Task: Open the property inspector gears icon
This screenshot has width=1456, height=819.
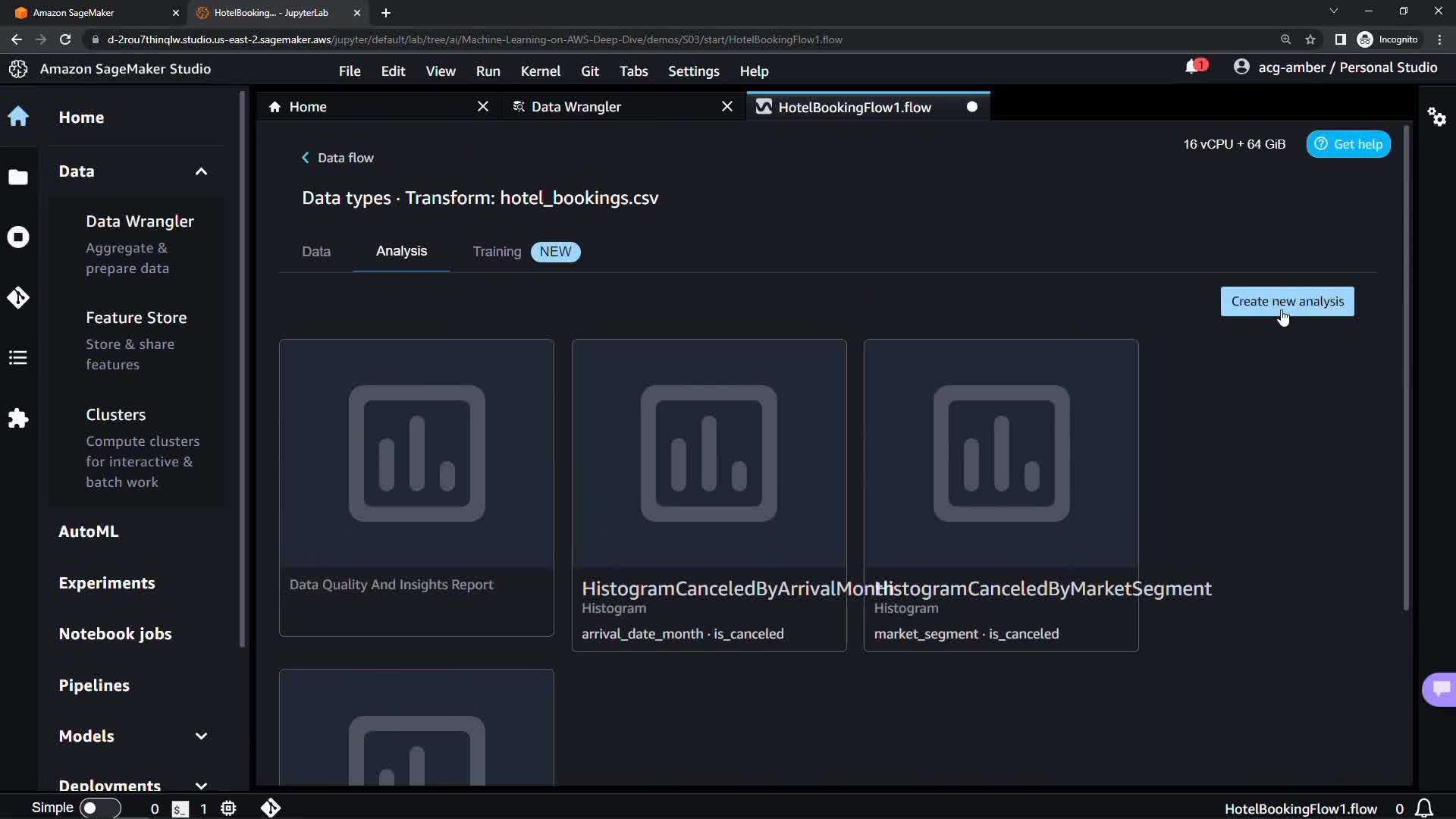Action: click(1436, 117)
